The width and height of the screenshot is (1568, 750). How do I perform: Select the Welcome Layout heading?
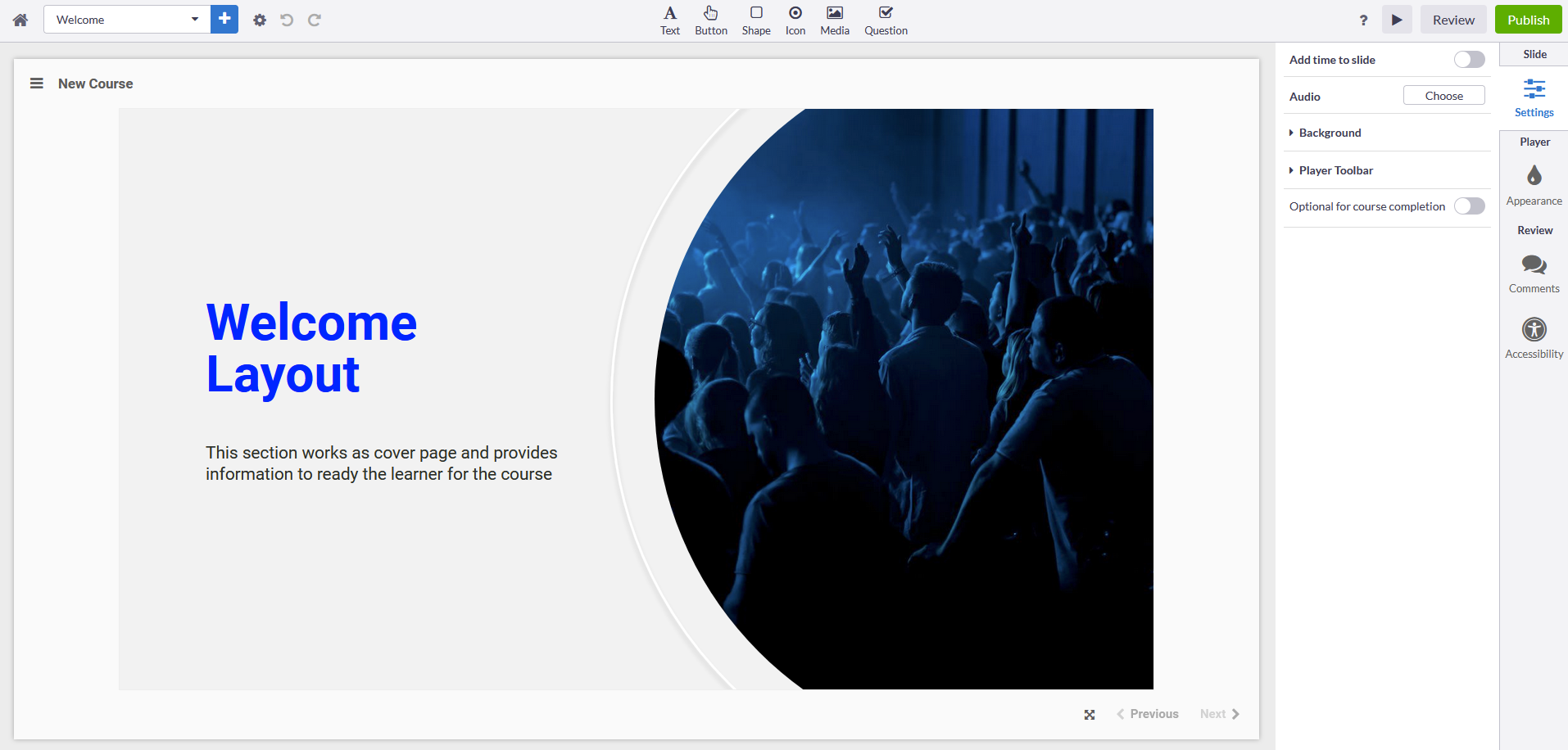(x=311, y=348)
